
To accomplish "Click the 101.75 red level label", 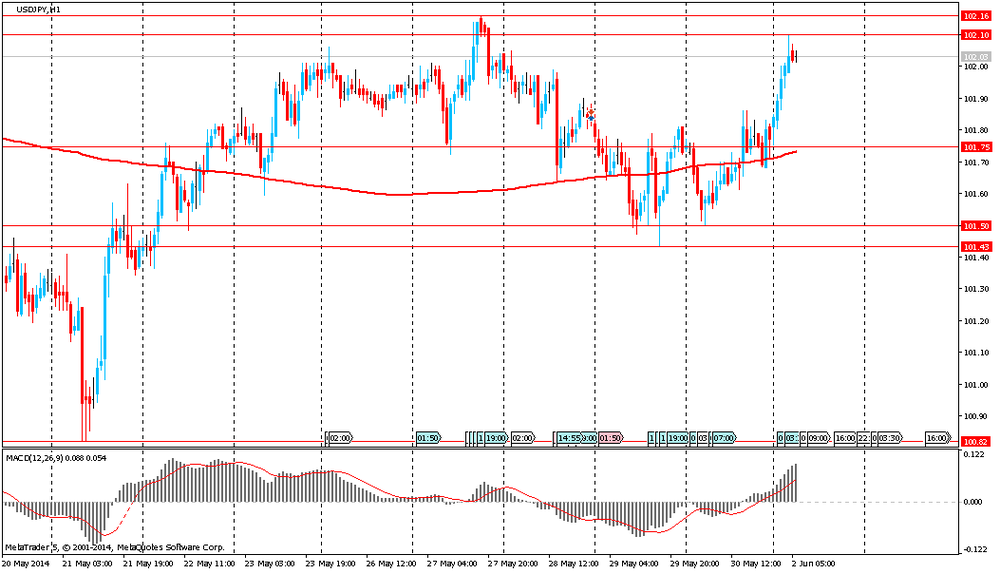I will (976, 147).
